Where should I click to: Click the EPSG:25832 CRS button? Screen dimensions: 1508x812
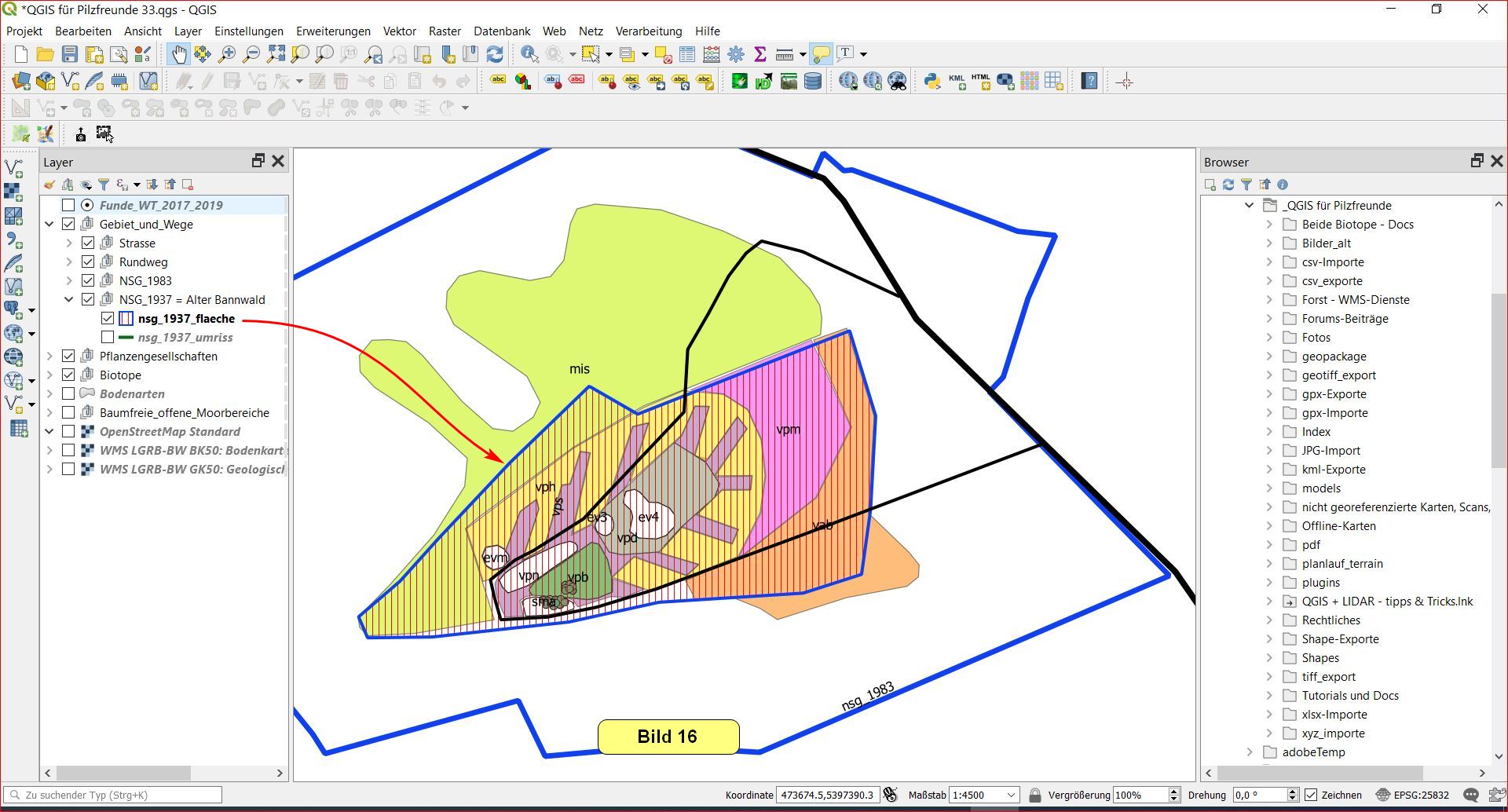click(1412, 795)
